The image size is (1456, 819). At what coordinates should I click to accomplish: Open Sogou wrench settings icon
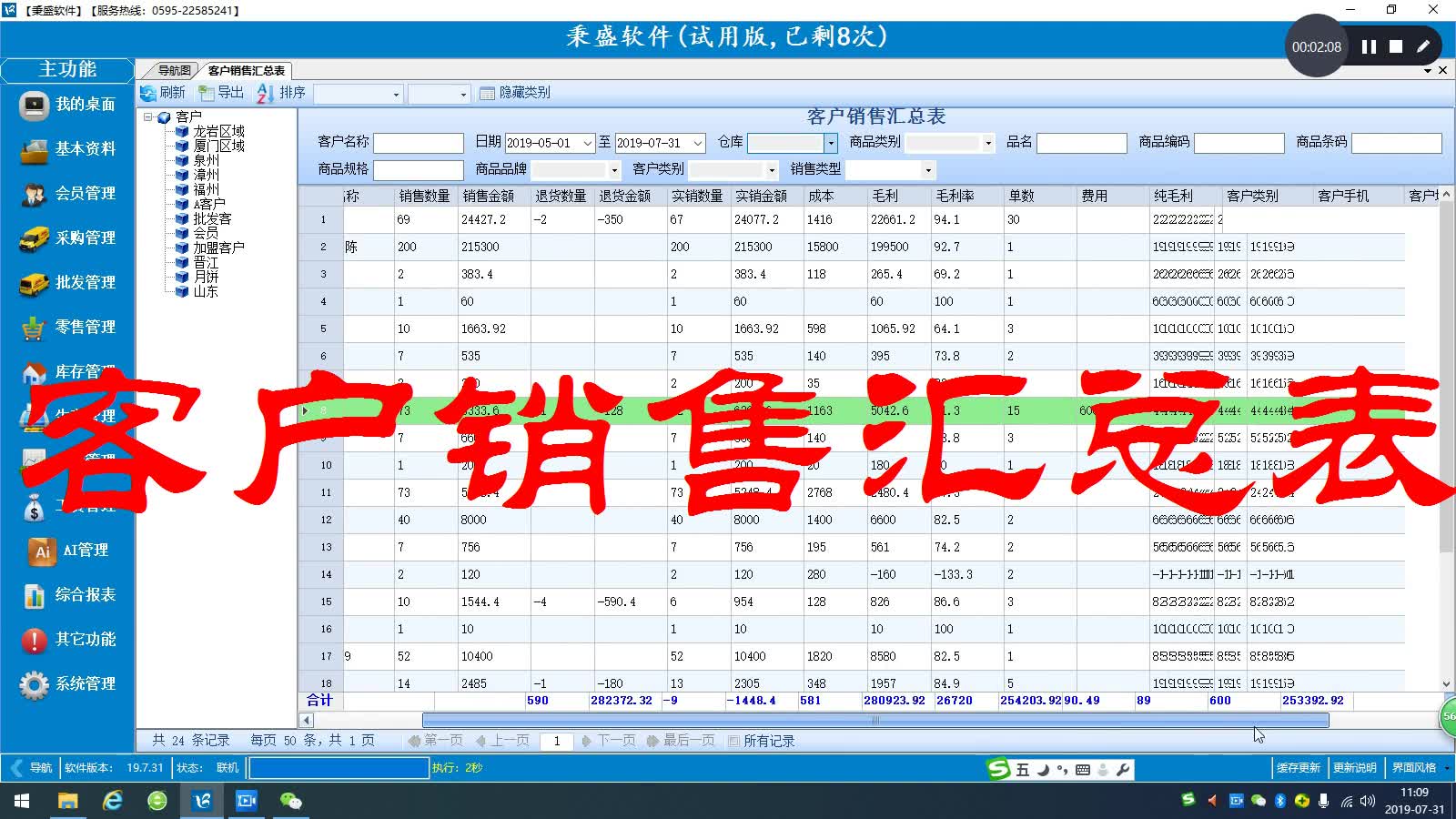(x=1123, y=770)
